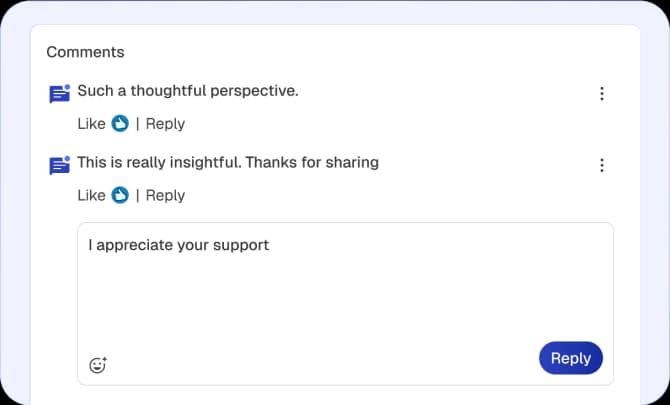Screen dimensions: 670x405
Task: Click the unread dot on the second comment icon
Action: click(67, 158)
